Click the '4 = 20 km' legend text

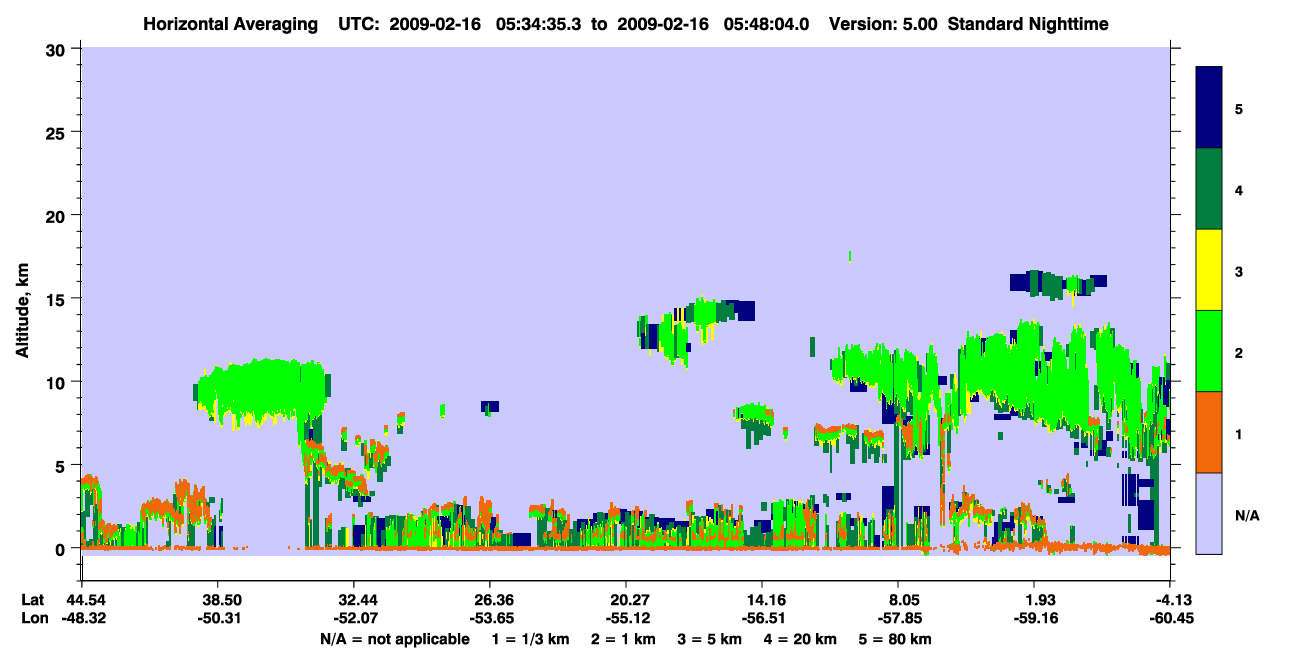point(801,638)
